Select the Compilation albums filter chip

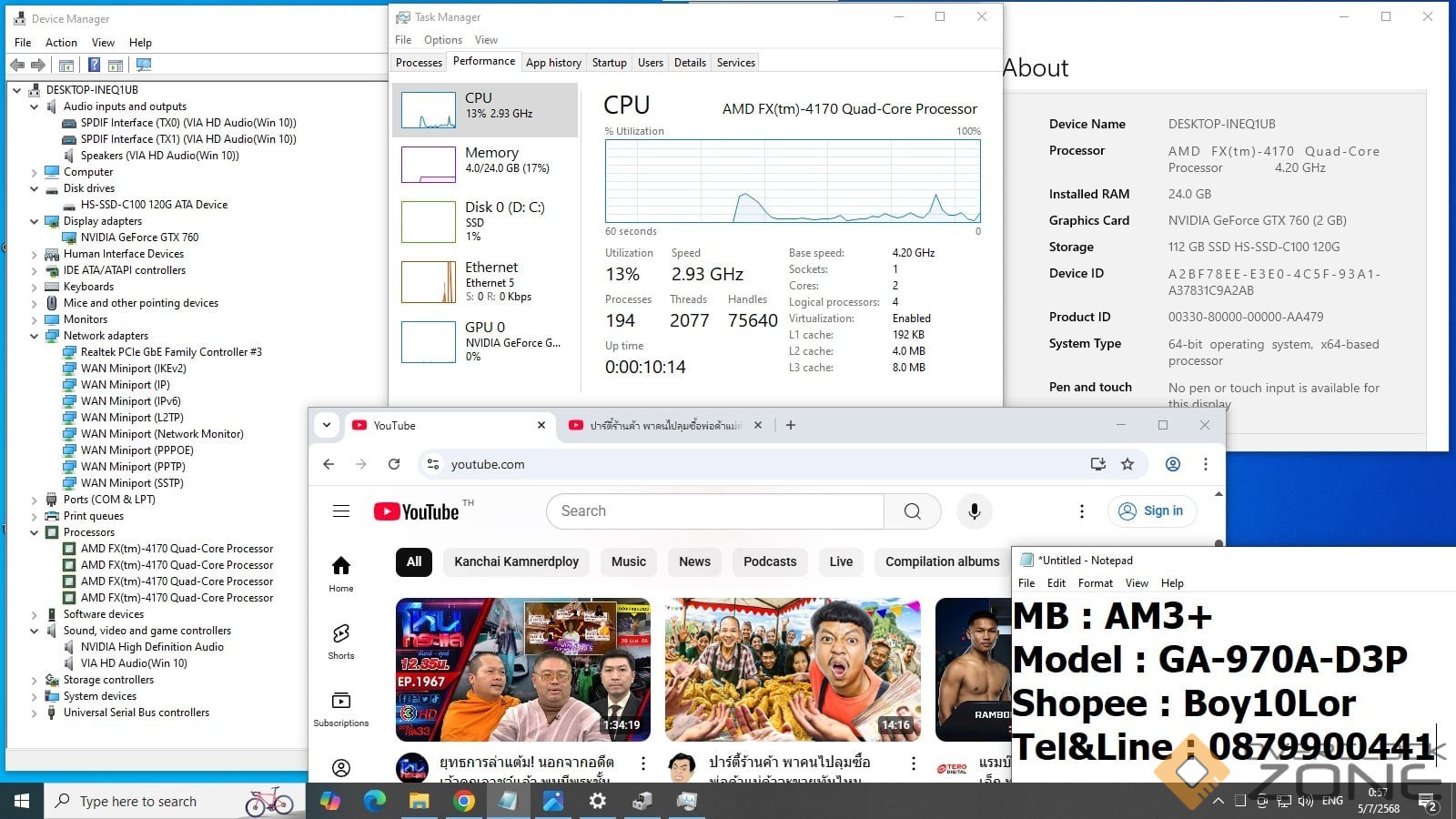(942, 561)
